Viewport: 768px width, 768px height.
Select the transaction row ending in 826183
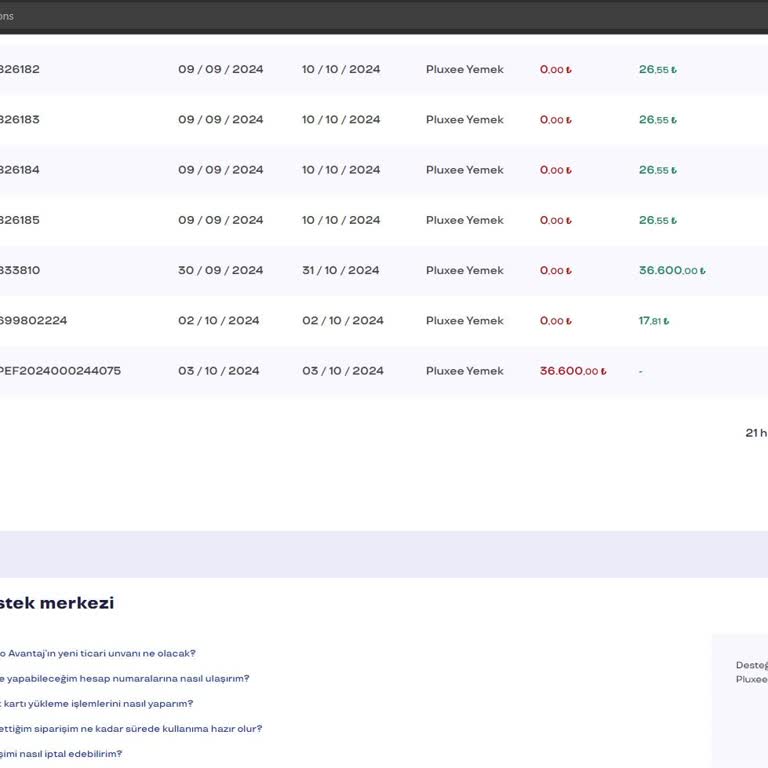coord(384,120)
